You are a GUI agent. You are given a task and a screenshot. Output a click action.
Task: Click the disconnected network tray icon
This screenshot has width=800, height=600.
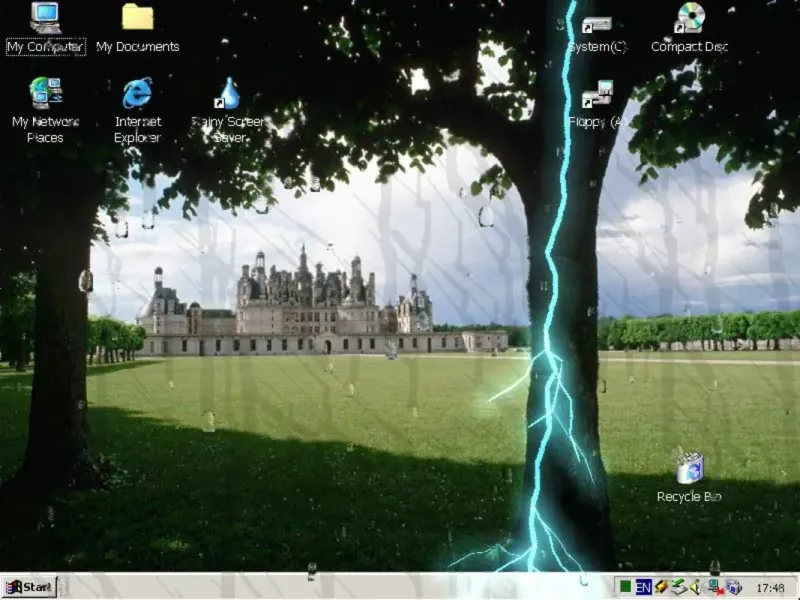[715, 587]
